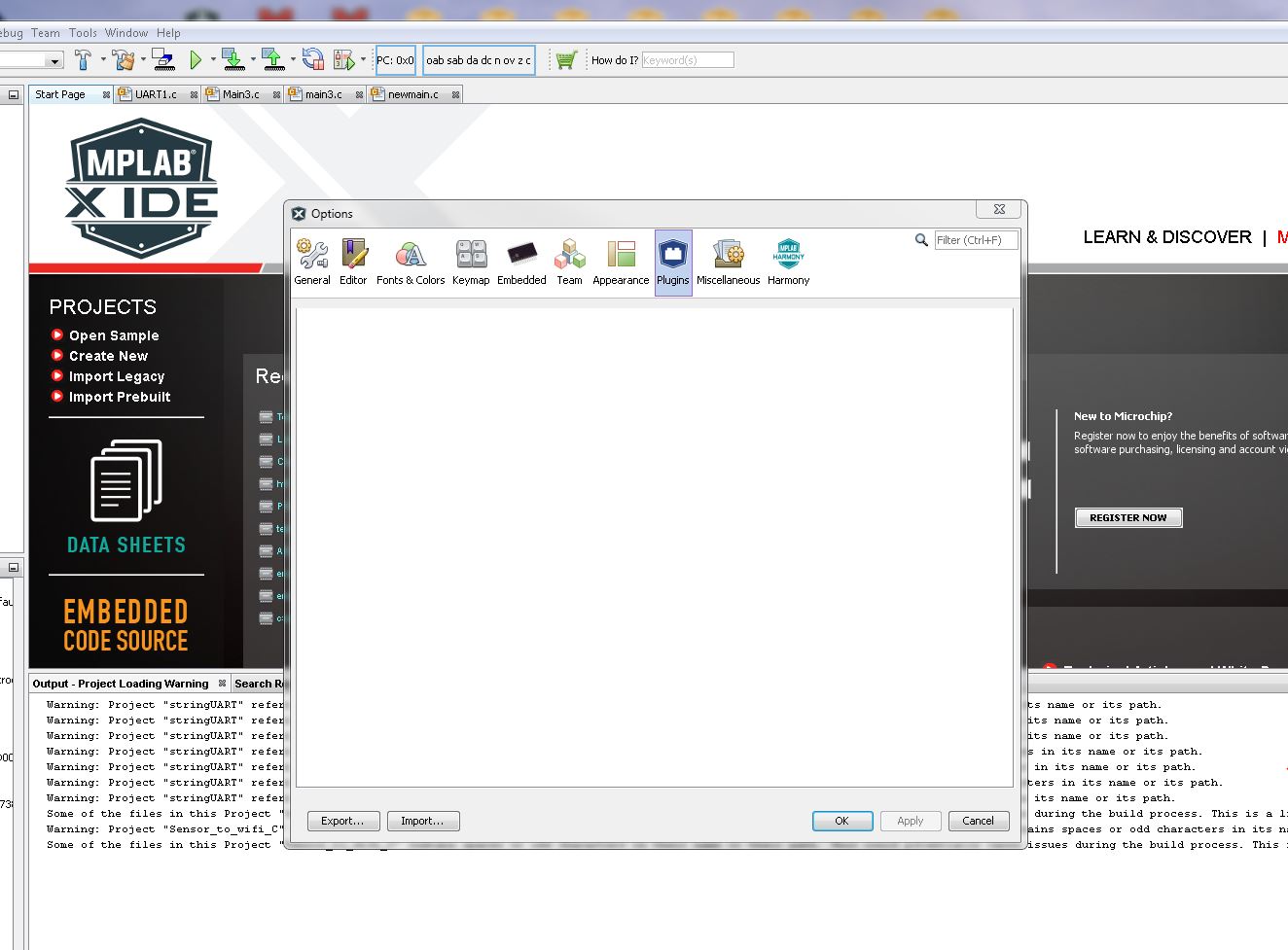Expand the Build hammer dropdown arrow
1288x950 pixels.
coord(103,60)
